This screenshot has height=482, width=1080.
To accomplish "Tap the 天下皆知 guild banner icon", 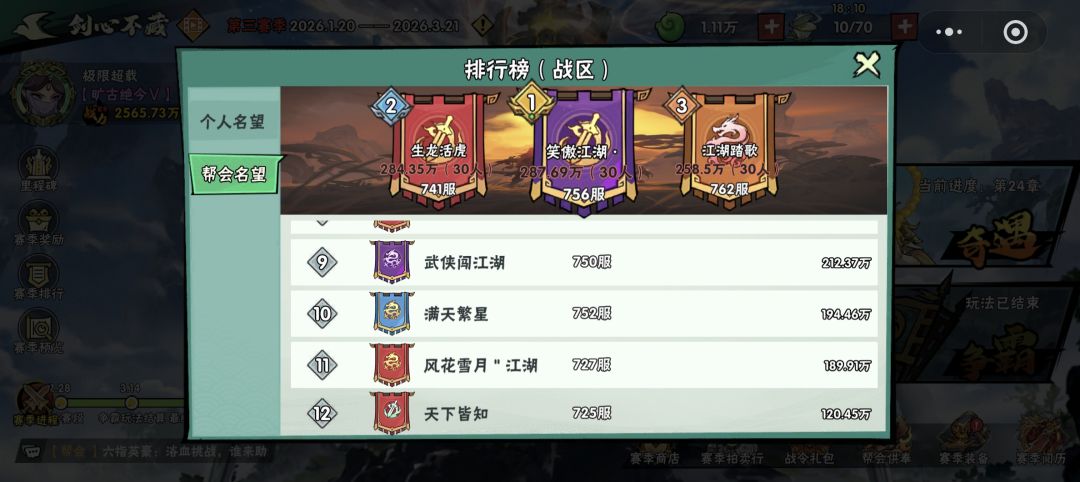I will [x=392, y=413].
